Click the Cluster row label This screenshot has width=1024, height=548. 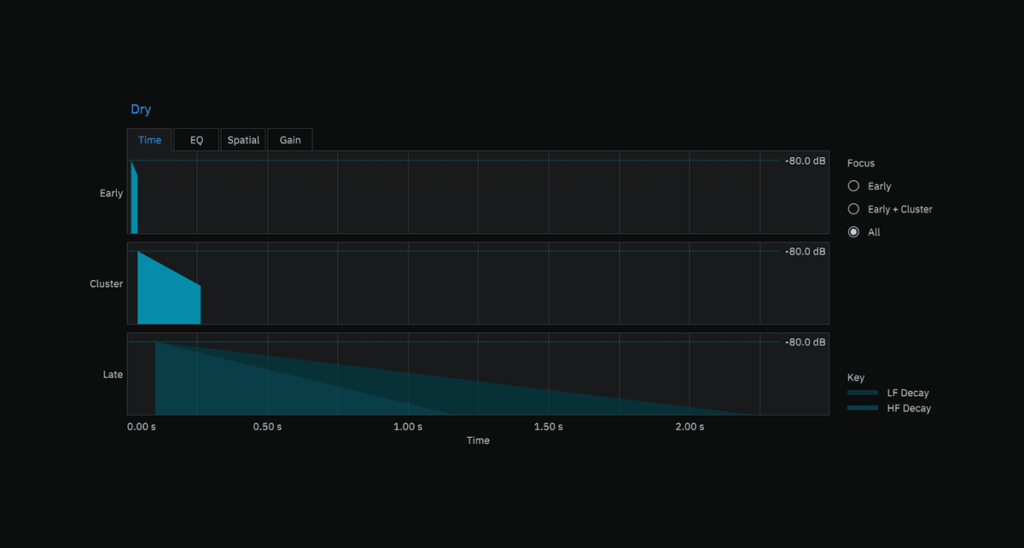click(x=106, y=284)
